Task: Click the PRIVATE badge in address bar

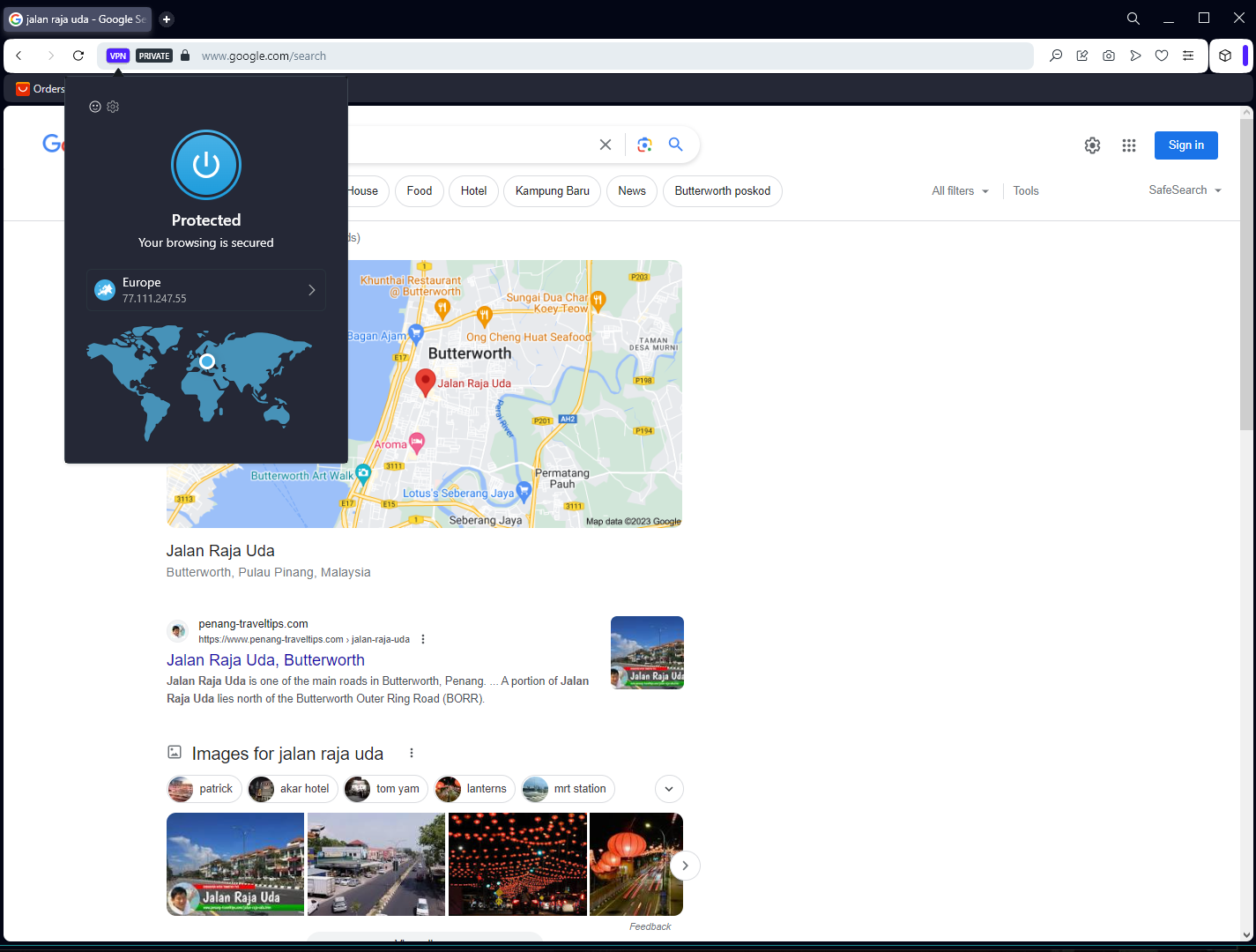Action: (x=154, y=56)
